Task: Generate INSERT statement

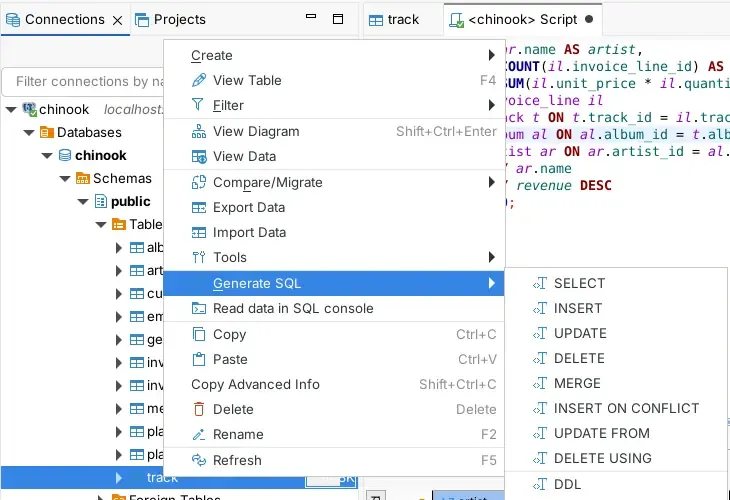Action: click(616, 309)
